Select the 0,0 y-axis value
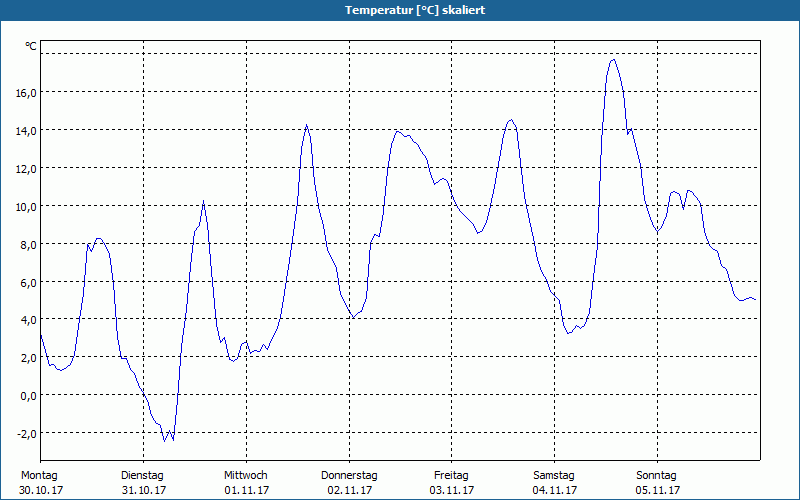Screen dimensions: 800x500 (28, 395)
